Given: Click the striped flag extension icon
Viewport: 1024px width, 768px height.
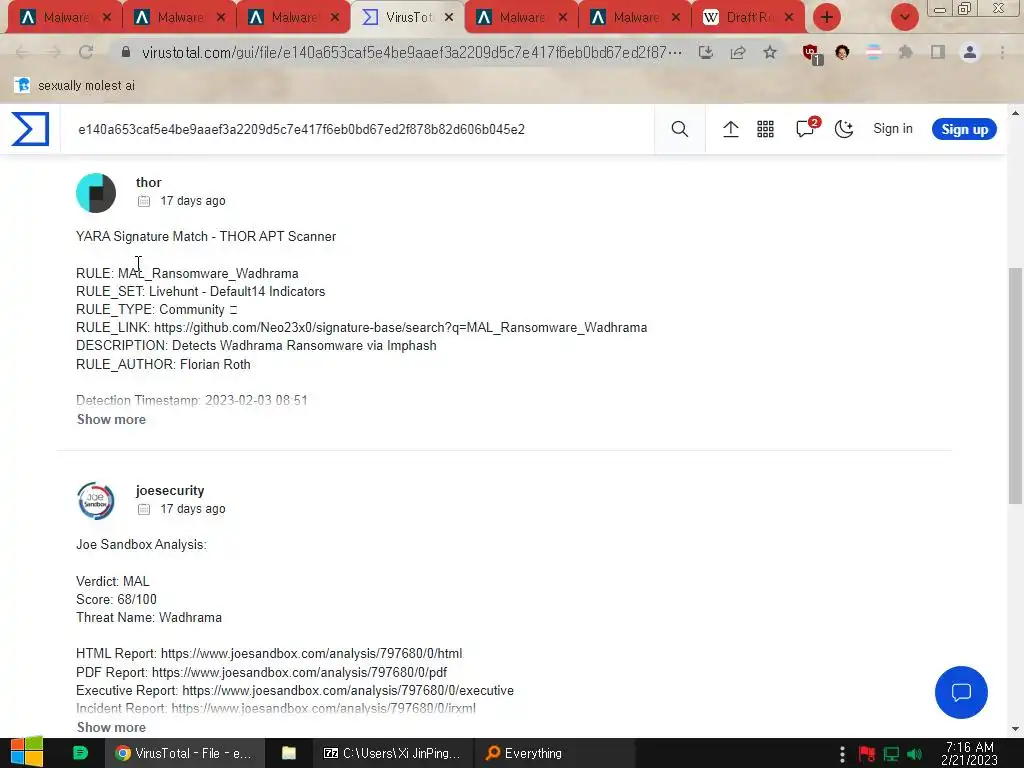Looking at the screenshot, I should point(873,52).
